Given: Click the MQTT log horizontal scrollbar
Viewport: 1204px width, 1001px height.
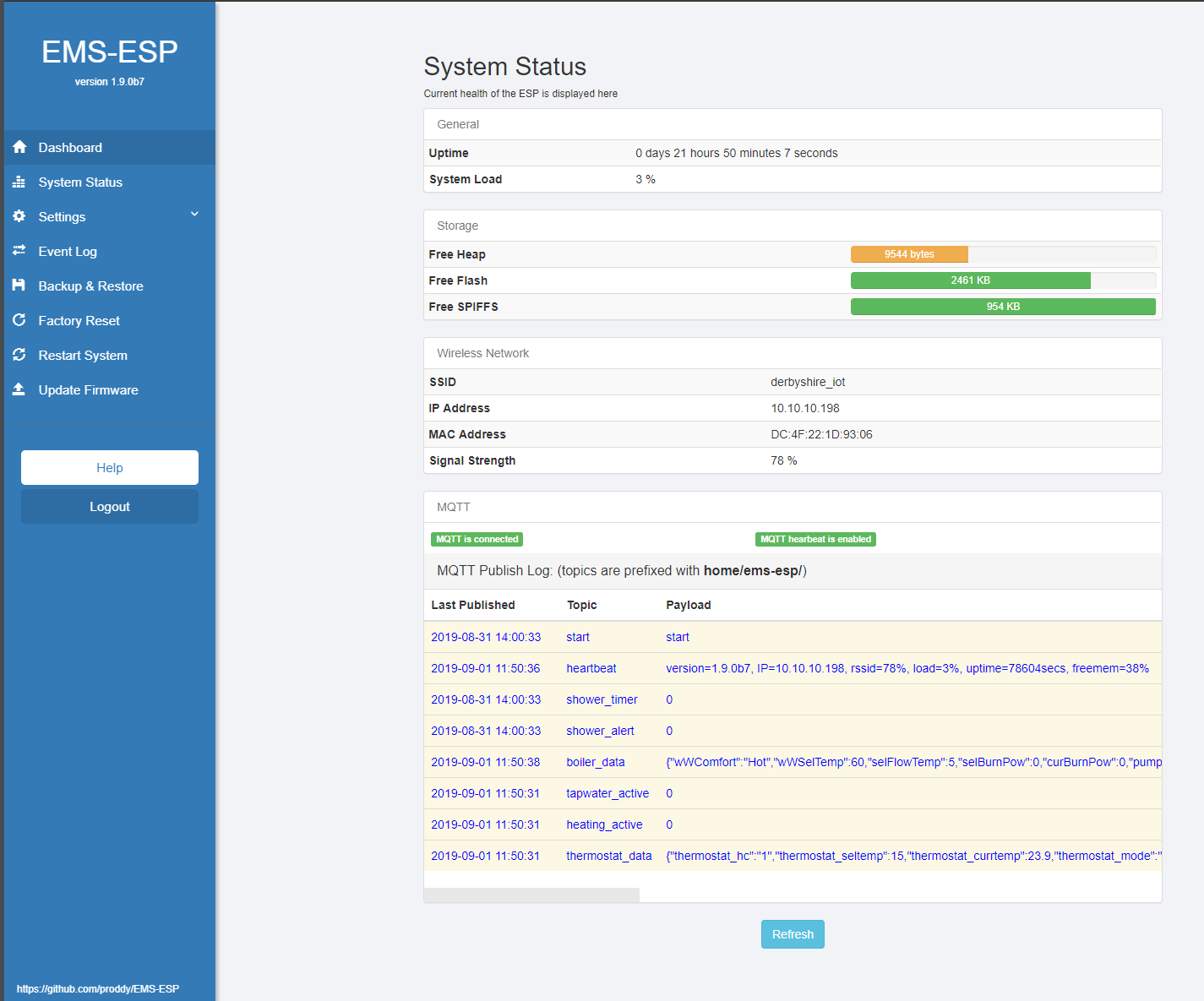Looking at the screenshot, I should coord(531,895).
